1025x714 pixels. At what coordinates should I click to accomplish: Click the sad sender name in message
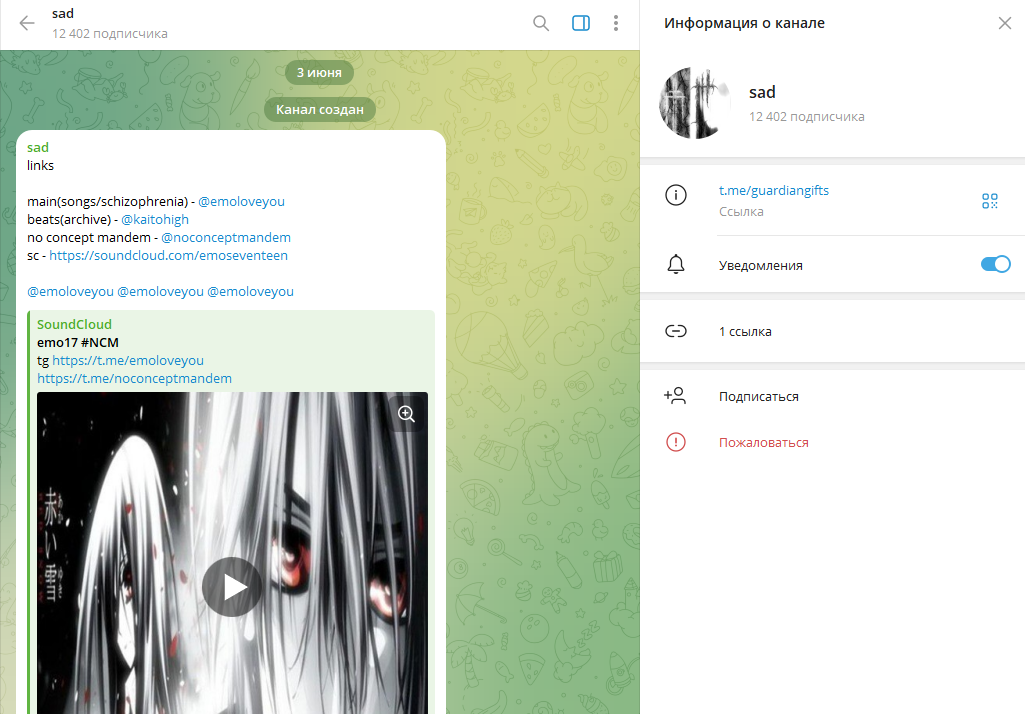tap(38, 147)
